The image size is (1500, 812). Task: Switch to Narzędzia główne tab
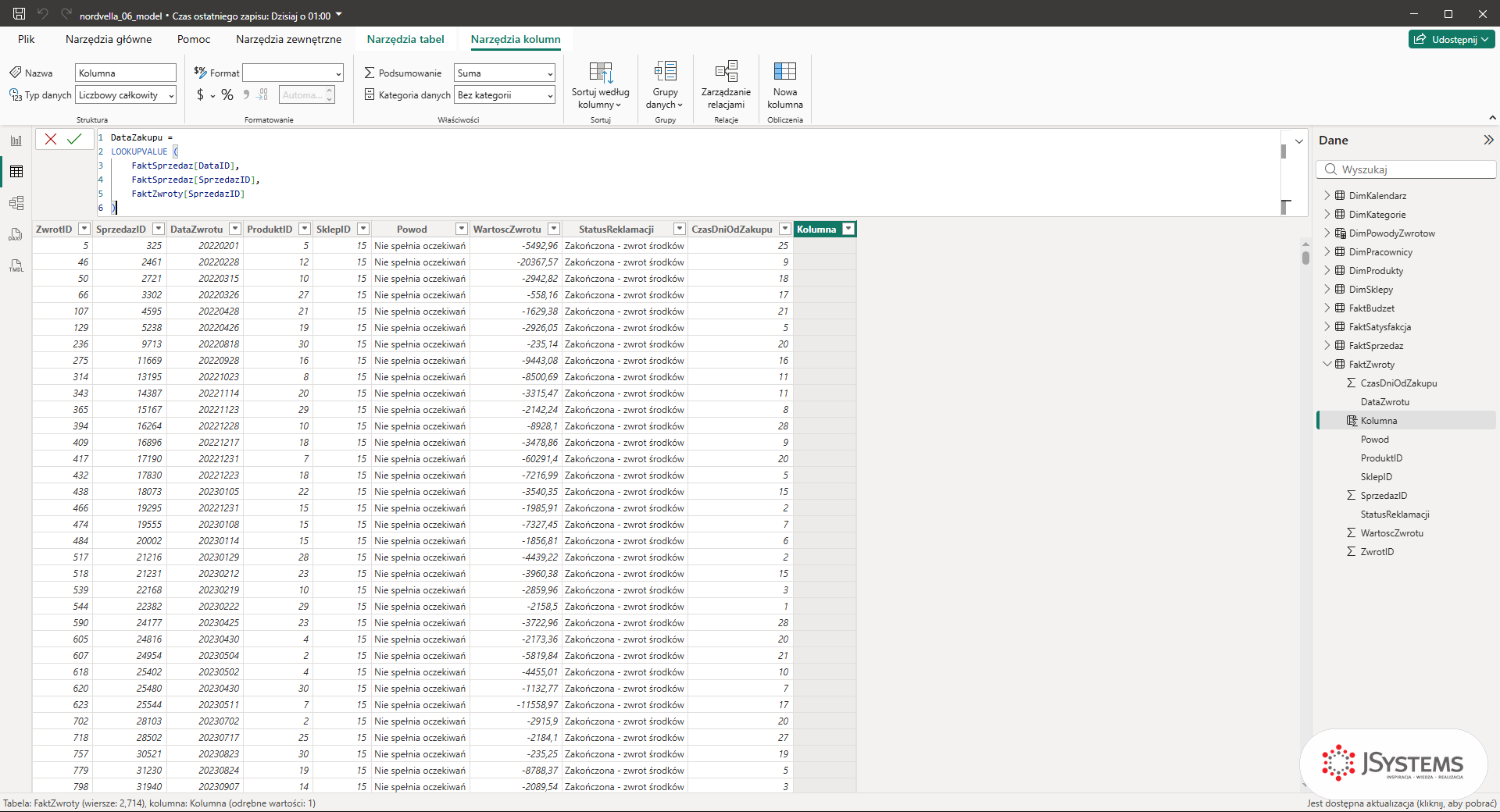click(109, 39)
